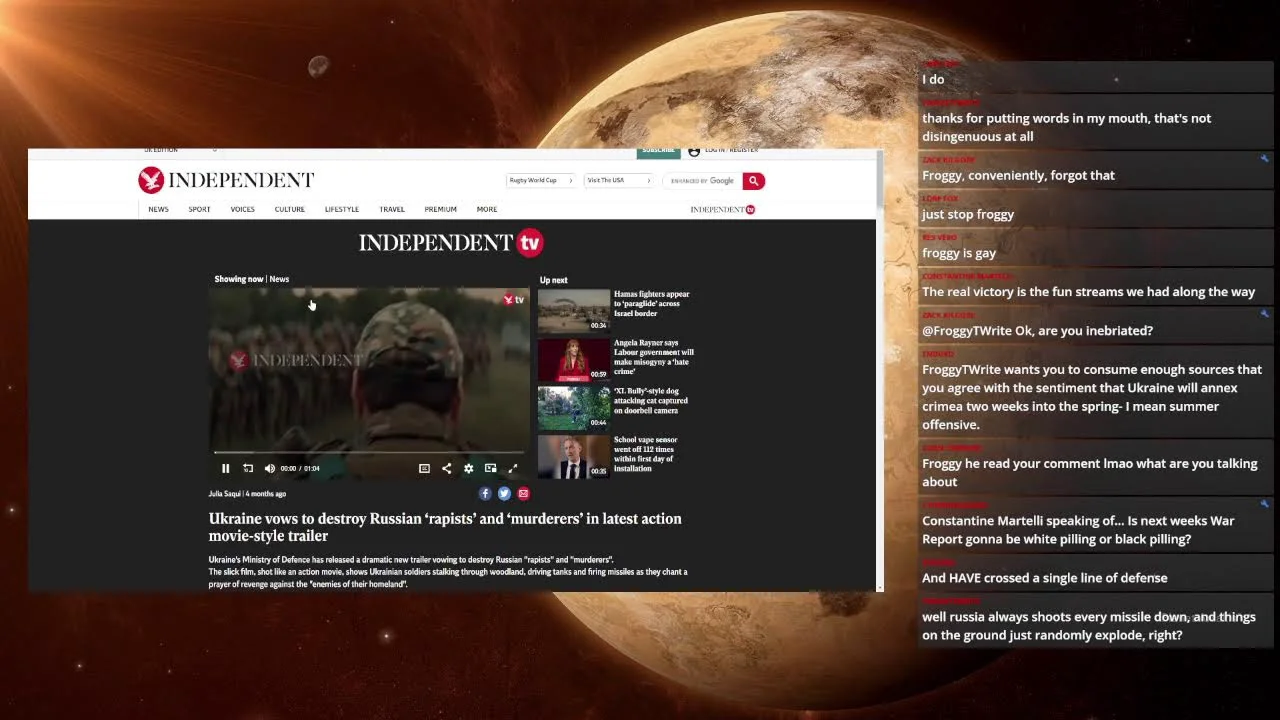Click the 'Ukraine vows to destroy' article headline

click(445, 527)
